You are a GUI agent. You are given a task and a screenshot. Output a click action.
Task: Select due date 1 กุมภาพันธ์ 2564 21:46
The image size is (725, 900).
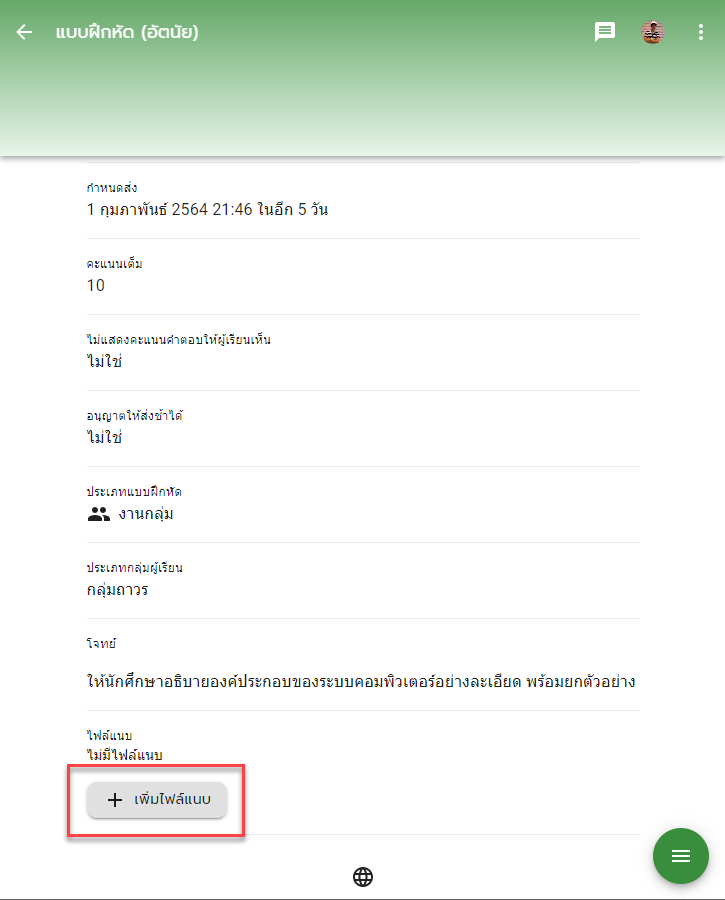tap(169, 210)
